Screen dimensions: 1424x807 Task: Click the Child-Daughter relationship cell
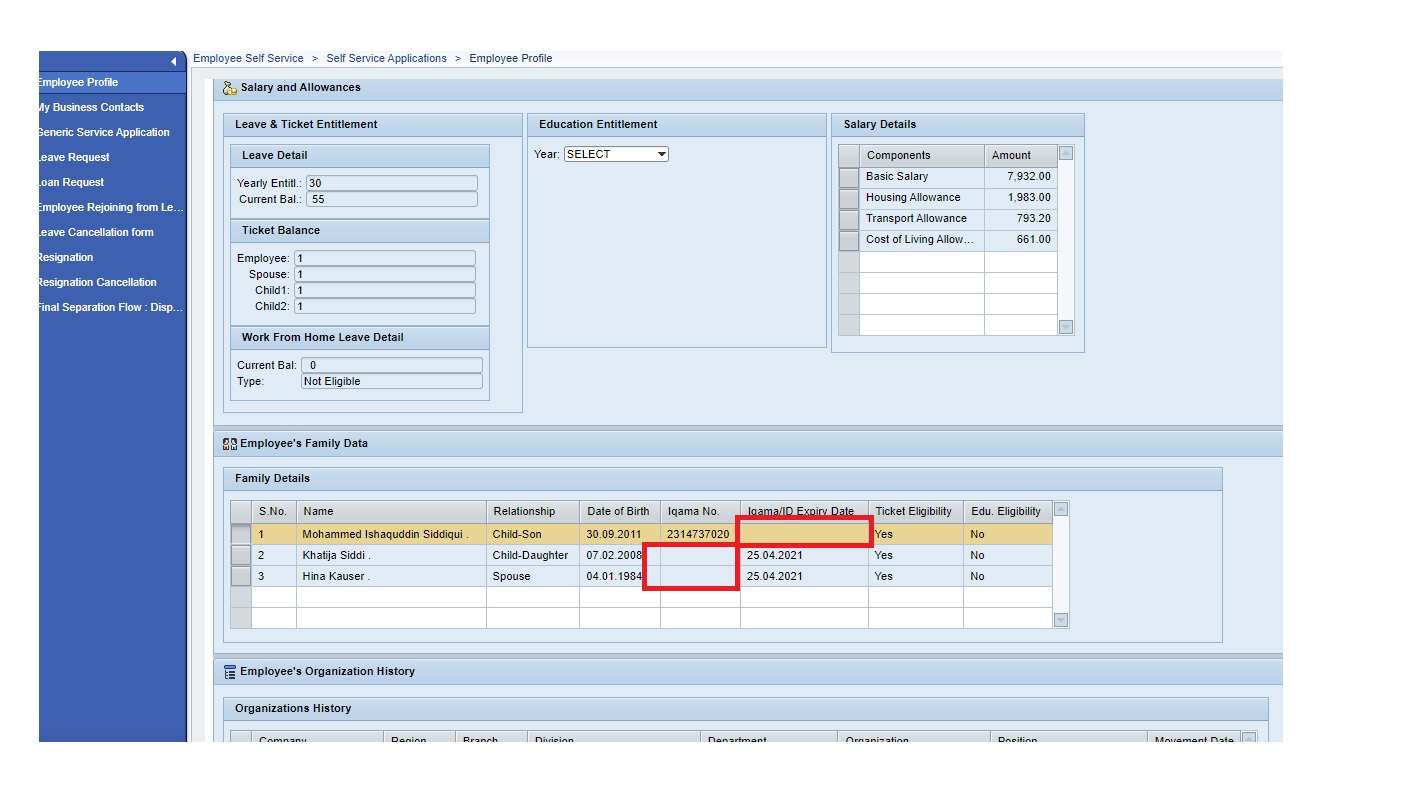pos(533,556)
